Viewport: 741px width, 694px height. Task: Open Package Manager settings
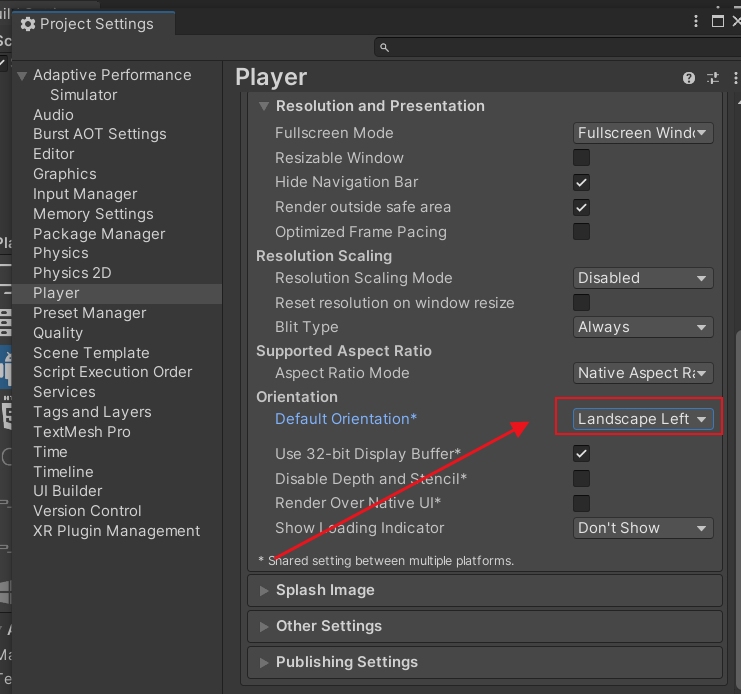pos(99,234)
